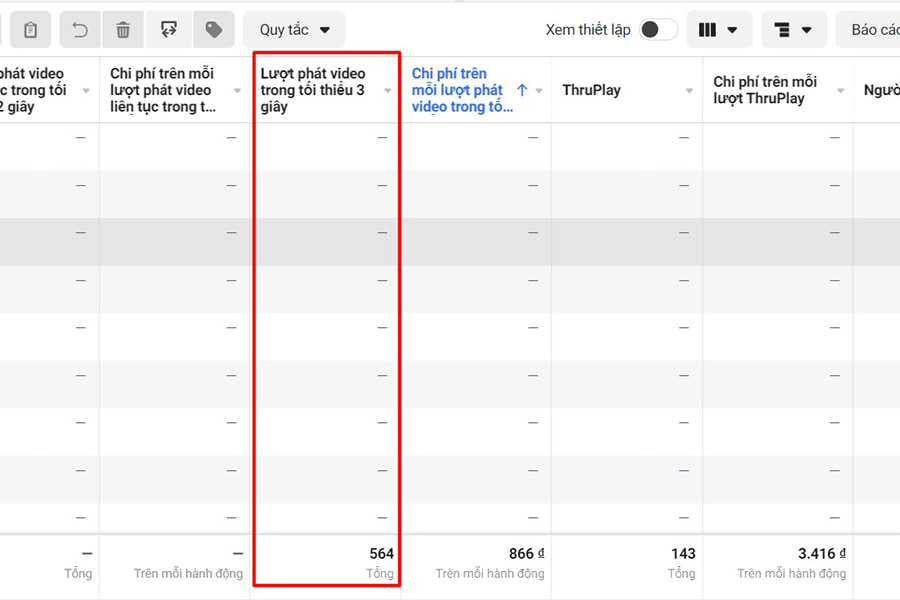Viewport: 900px width, 600px height.
Task: Open Chi phí trên mỗi lượt ThruPlay column menu
Action: tap(840, 91)
